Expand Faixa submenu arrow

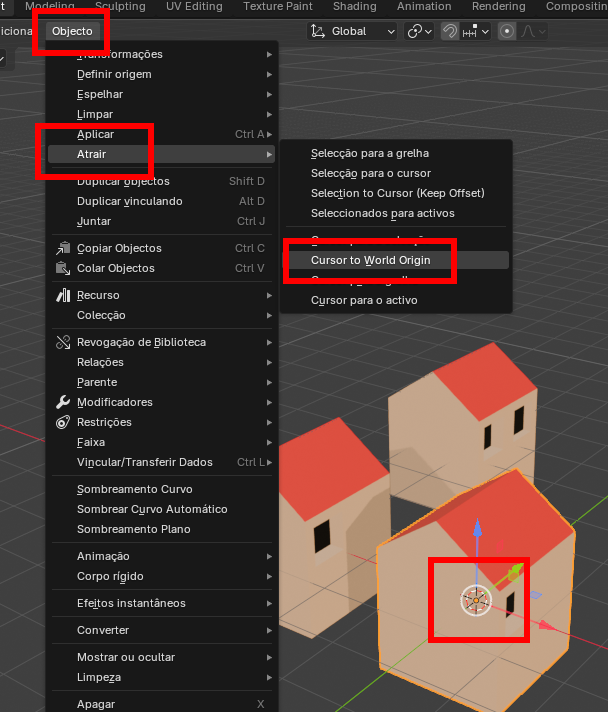(269, 442)
